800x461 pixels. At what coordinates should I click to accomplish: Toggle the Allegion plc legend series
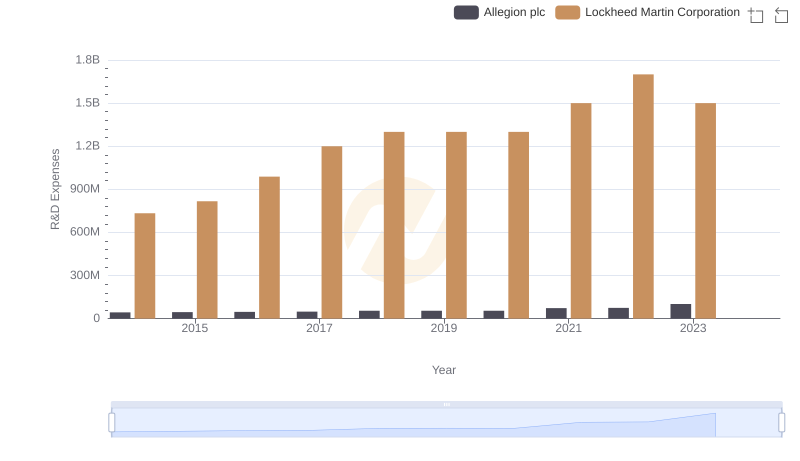499,12
